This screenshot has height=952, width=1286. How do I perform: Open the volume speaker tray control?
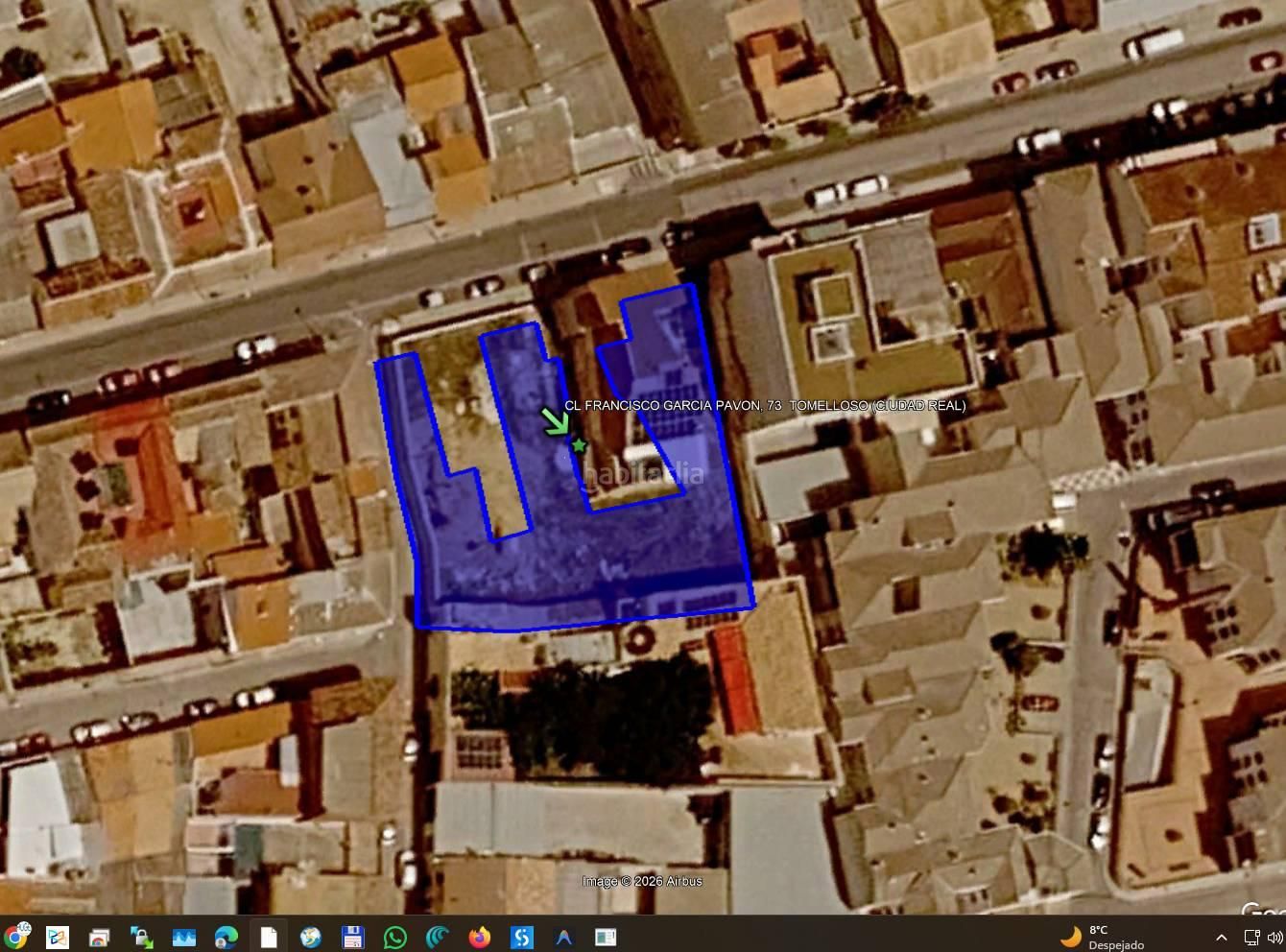pyautogui.click(x=1275, y=937)
